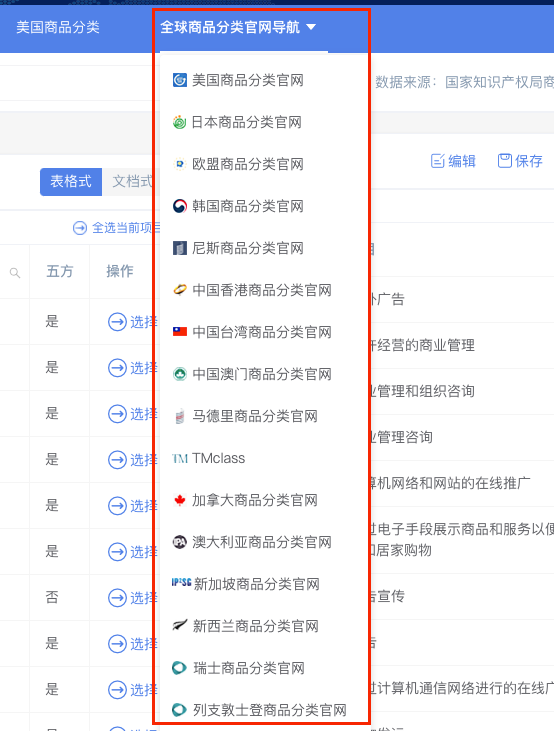Open 加拿大商品分类官网 link
Viewport: 554px width, 731px height.
point(255,500)
